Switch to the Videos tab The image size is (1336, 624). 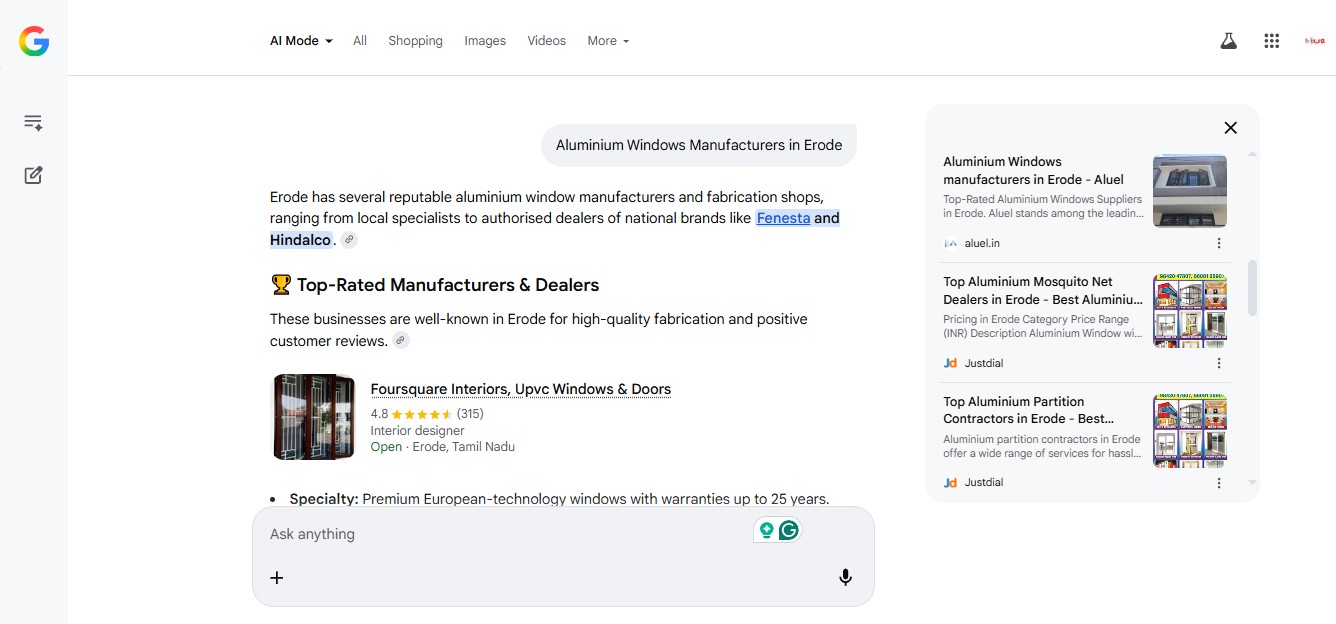(x=547, y=41)
